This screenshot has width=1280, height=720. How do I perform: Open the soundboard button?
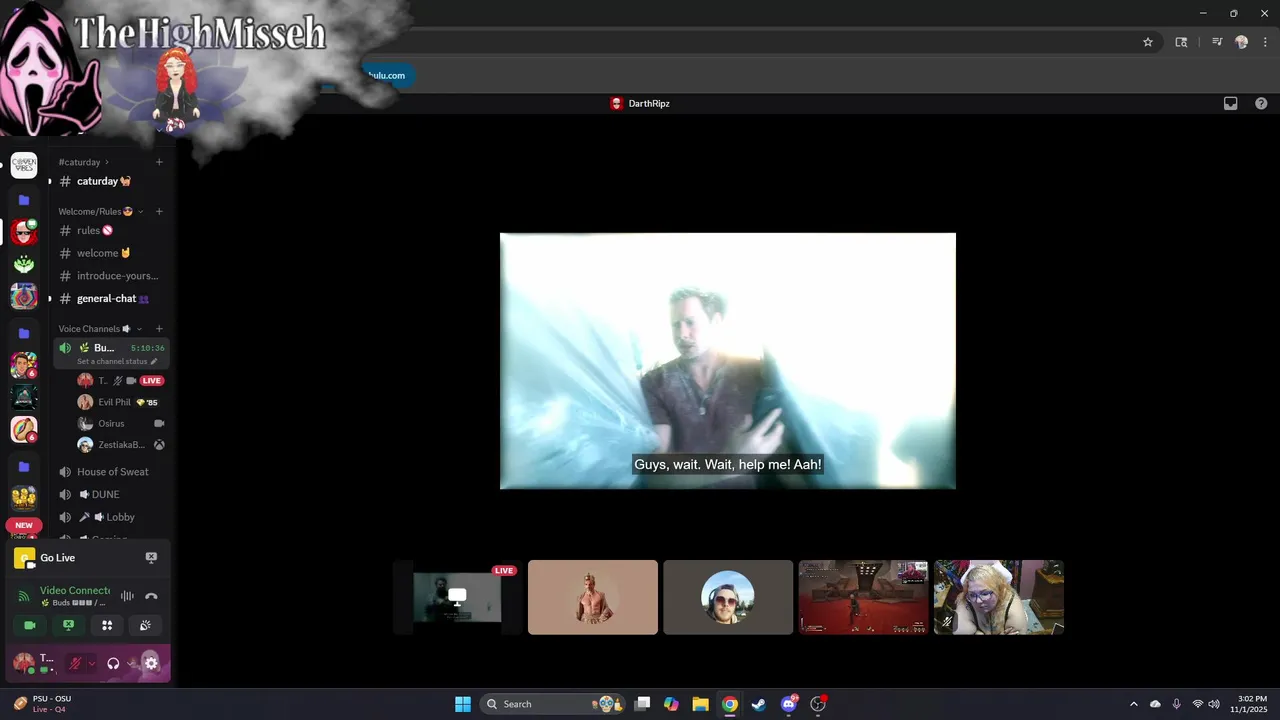[x=146, y=625]
